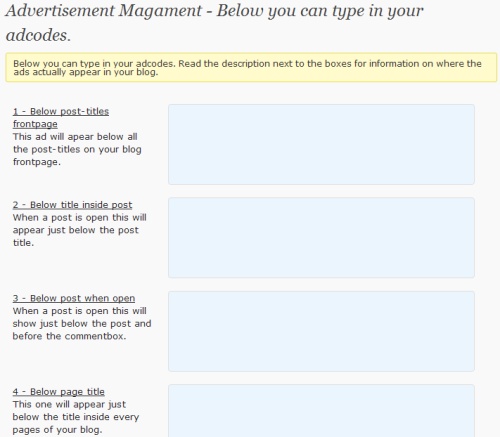Click the 'This one will appear just' description
This screenshot has height=437, width=500.
pos(69,404)
